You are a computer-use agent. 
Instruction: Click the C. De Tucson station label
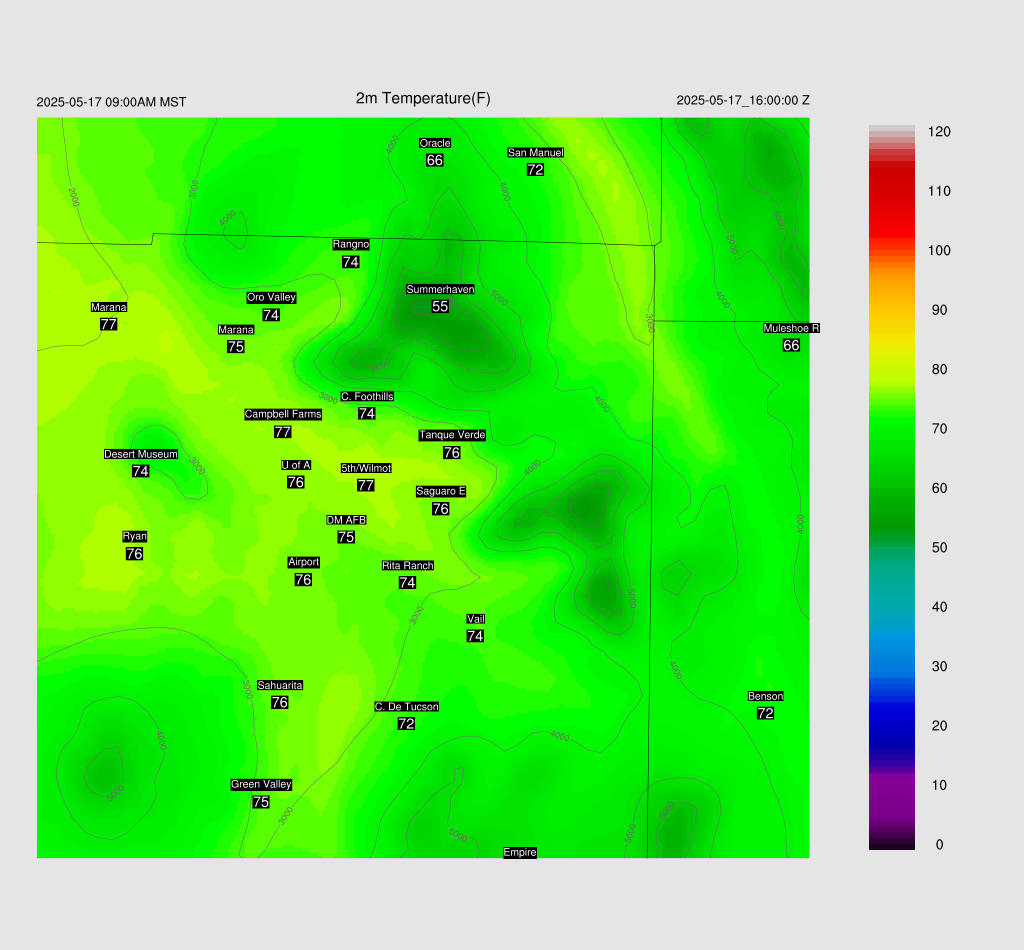click(x=406, y=706)
